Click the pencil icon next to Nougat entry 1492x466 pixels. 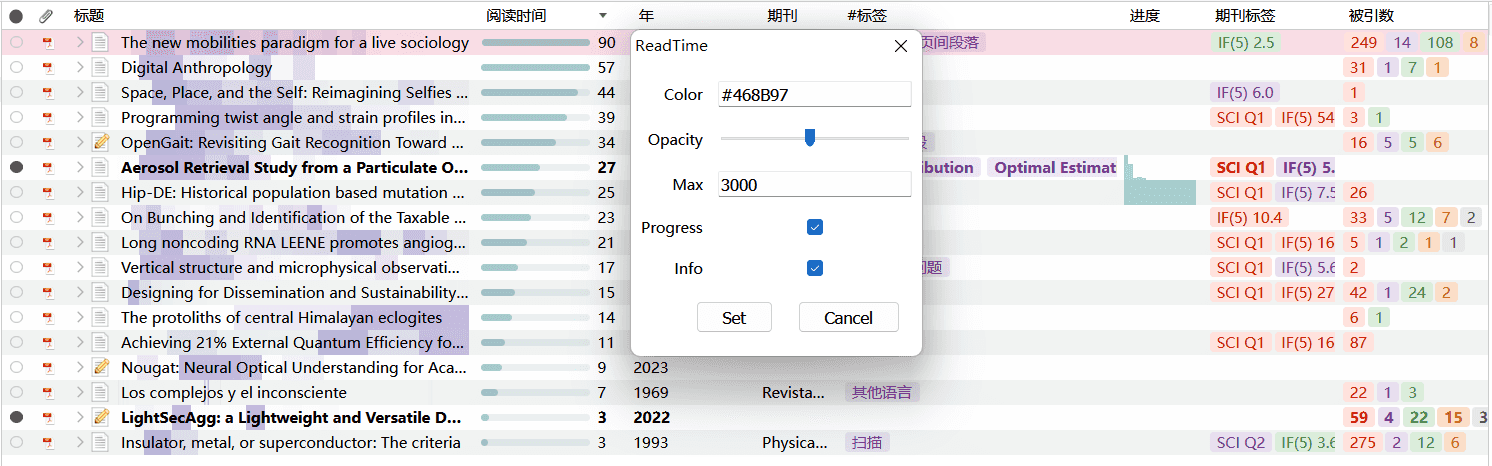(100, 368)
